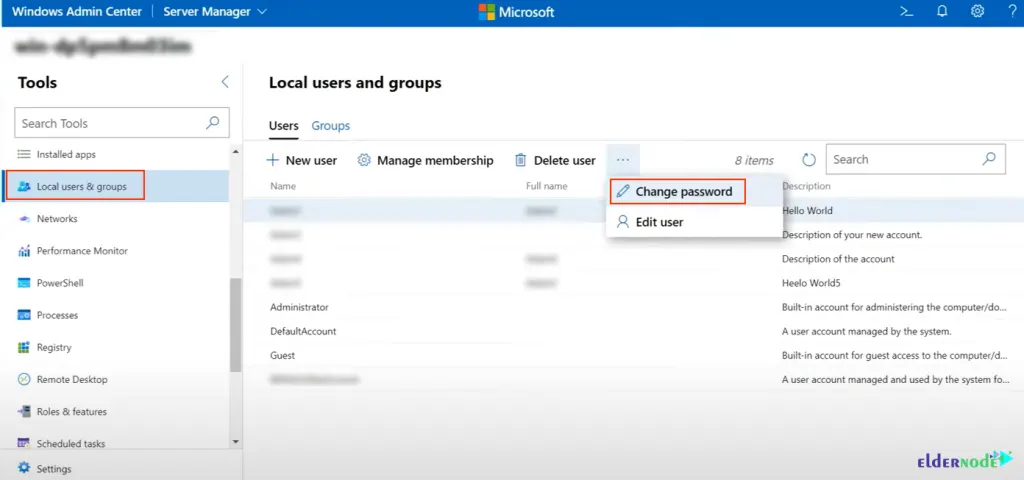Click the Processes icon
Viewport: 1024px width, 480px height.
coord(24,315)
